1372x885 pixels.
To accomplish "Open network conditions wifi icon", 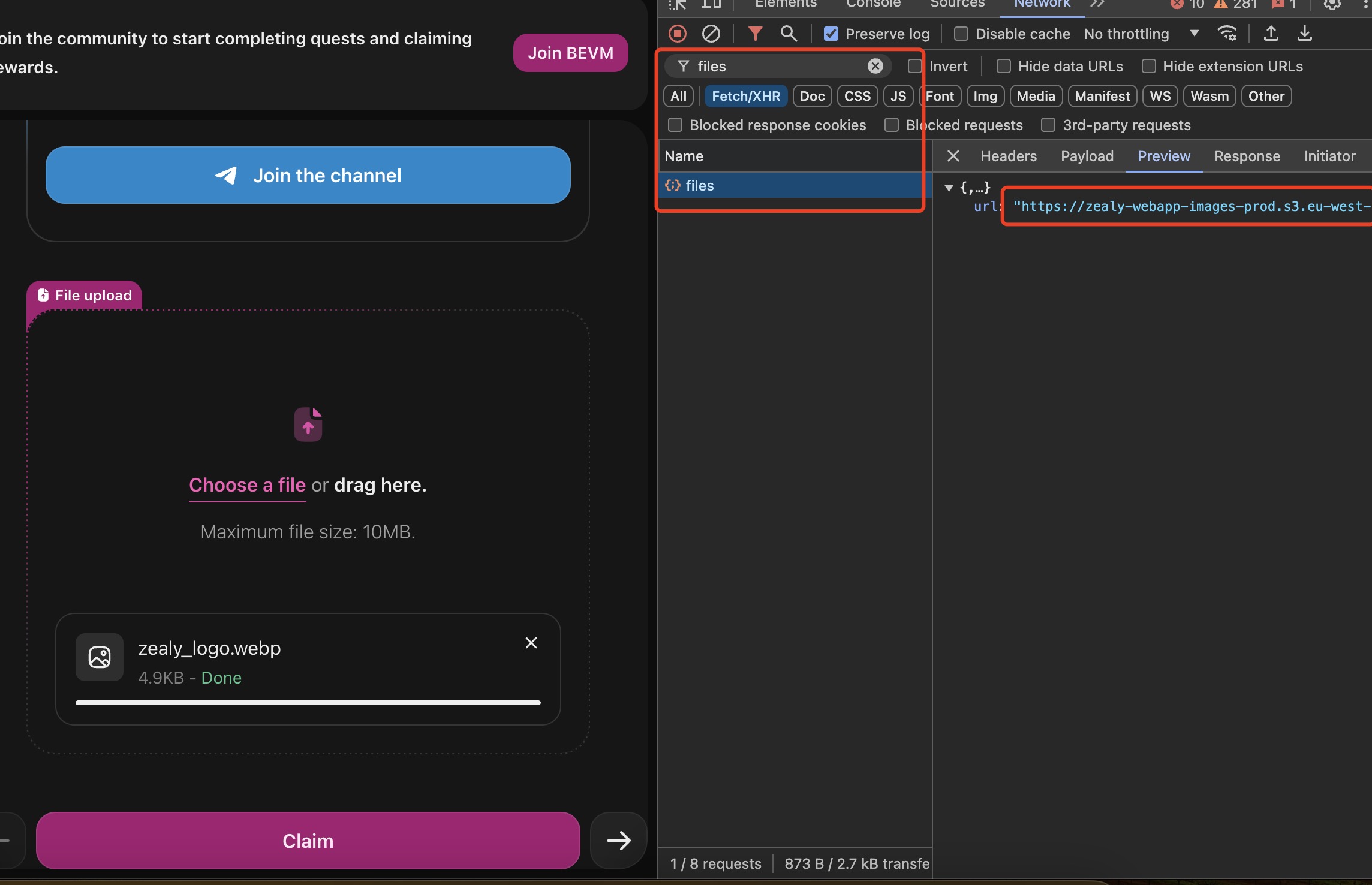I will (x=1227, y=34).
